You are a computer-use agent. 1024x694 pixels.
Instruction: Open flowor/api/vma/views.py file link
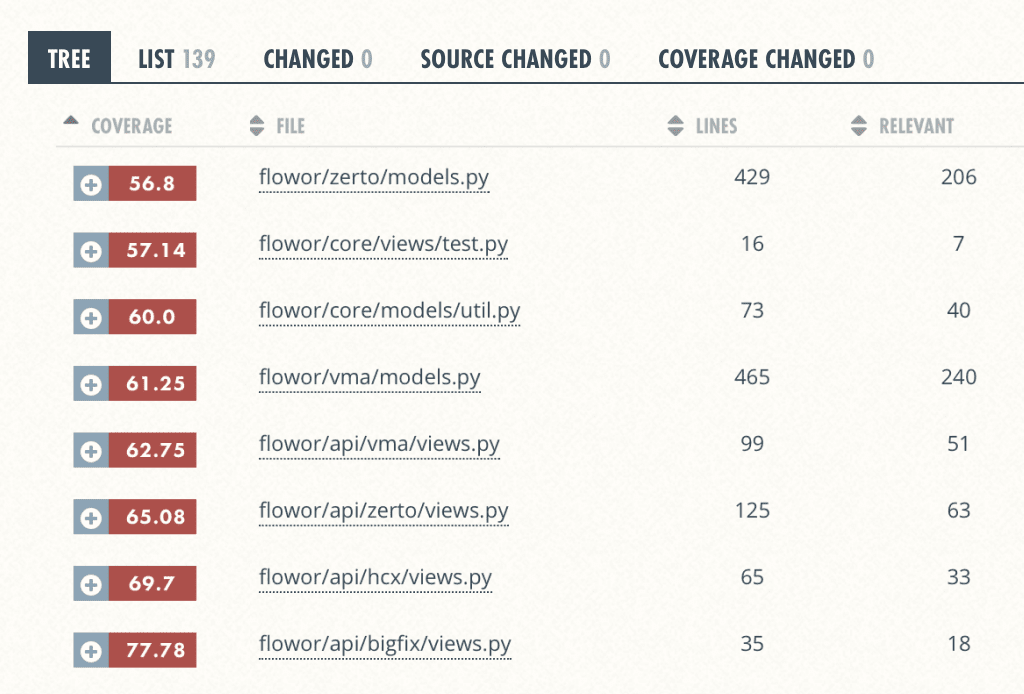(x=379, y=444)
